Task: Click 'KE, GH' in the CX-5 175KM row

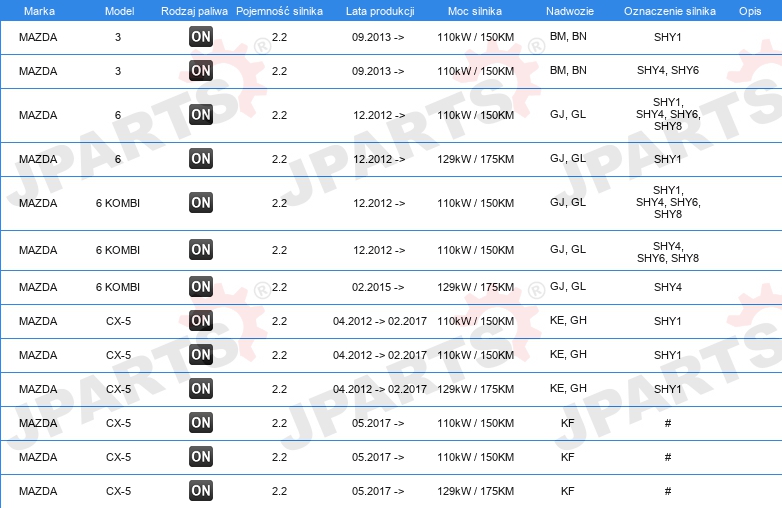Action: pyautogui.click(x=568, y=388)
